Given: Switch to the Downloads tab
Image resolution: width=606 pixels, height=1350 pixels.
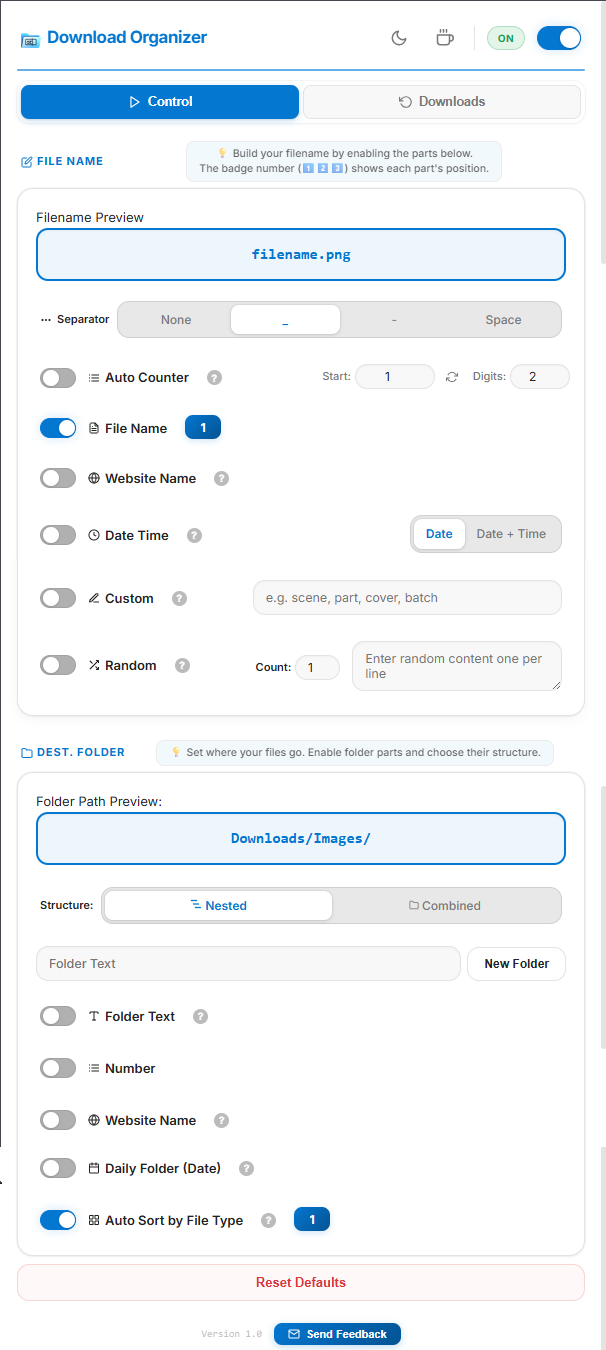Looking at the screenshot, I should click(441, 101).
